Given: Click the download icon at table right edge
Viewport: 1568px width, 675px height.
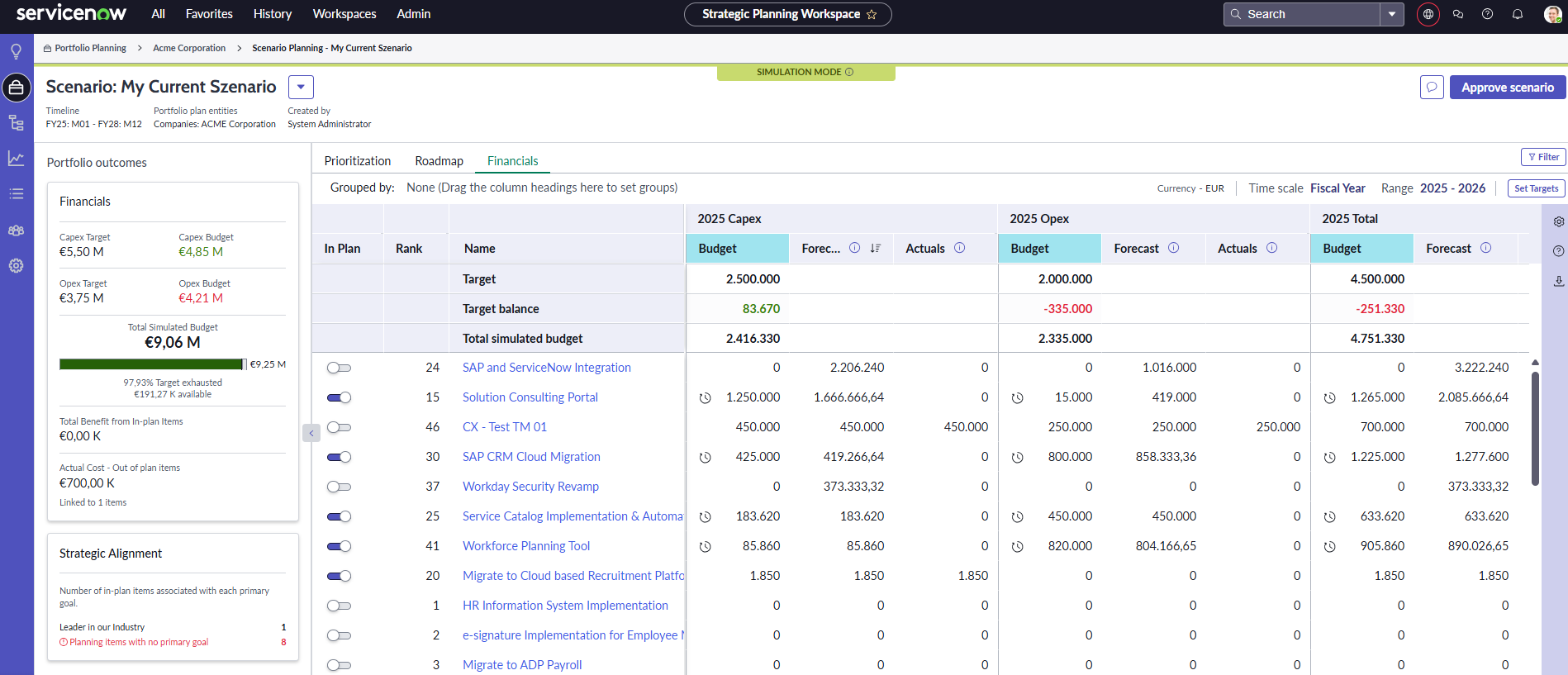Looking at the screenshot, I should pos(1558,281).
